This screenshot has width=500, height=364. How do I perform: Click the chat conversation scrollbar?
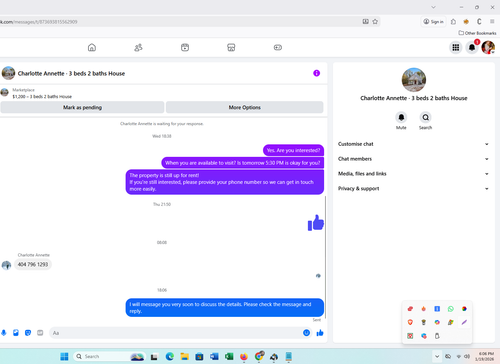pyautogui.click(x=325, y=257)
